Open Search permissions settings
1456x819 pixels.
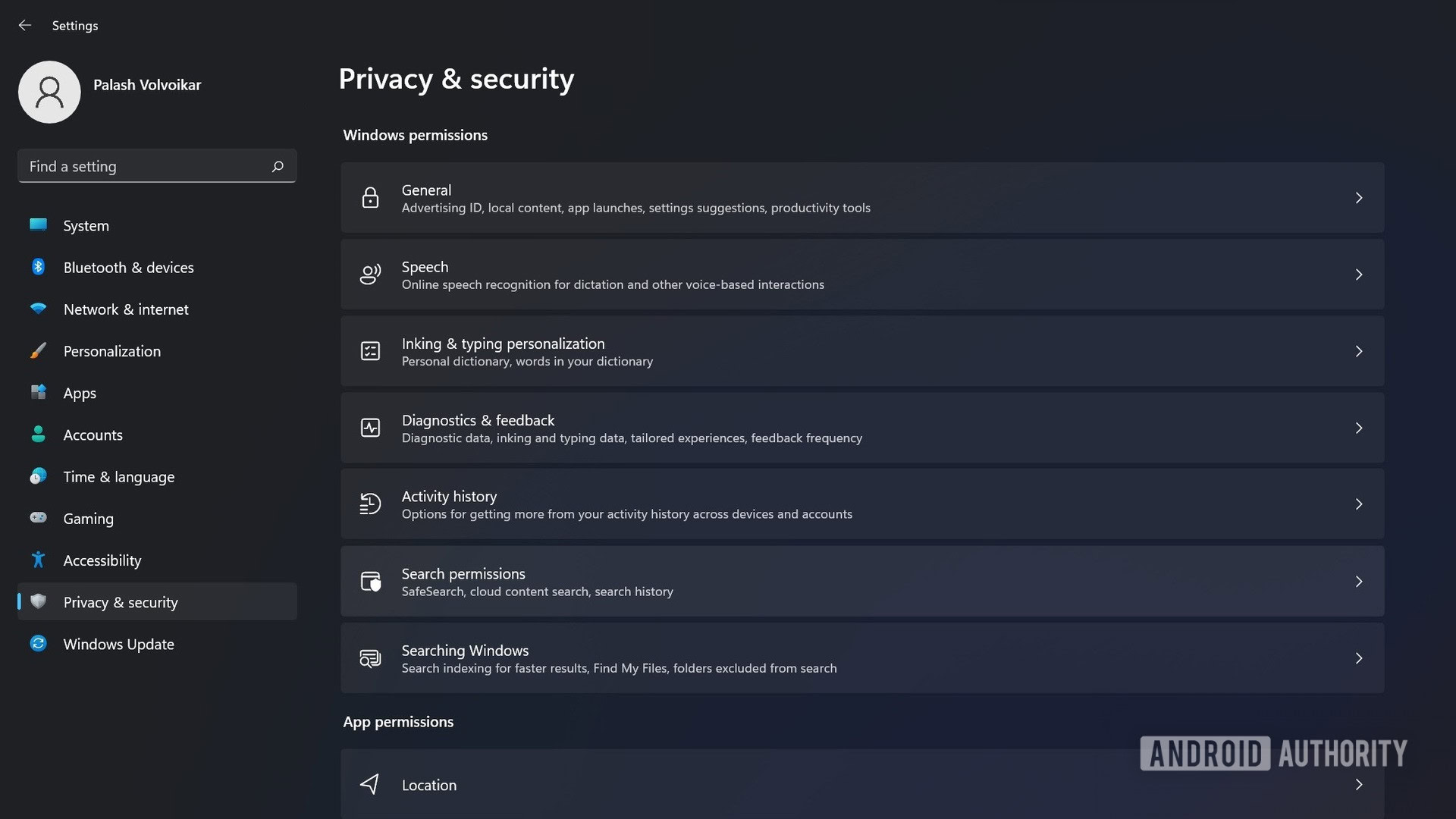click(862, 581)
